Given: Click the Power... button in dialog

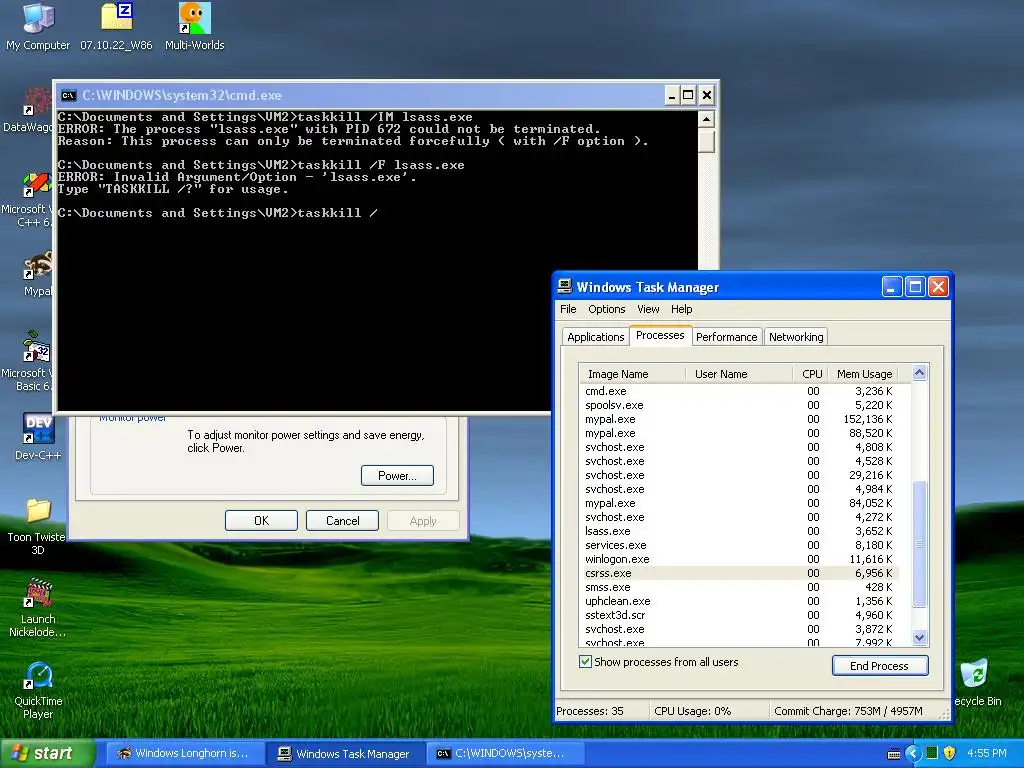Looking at the screenshot, I should [x=397, y=475].
